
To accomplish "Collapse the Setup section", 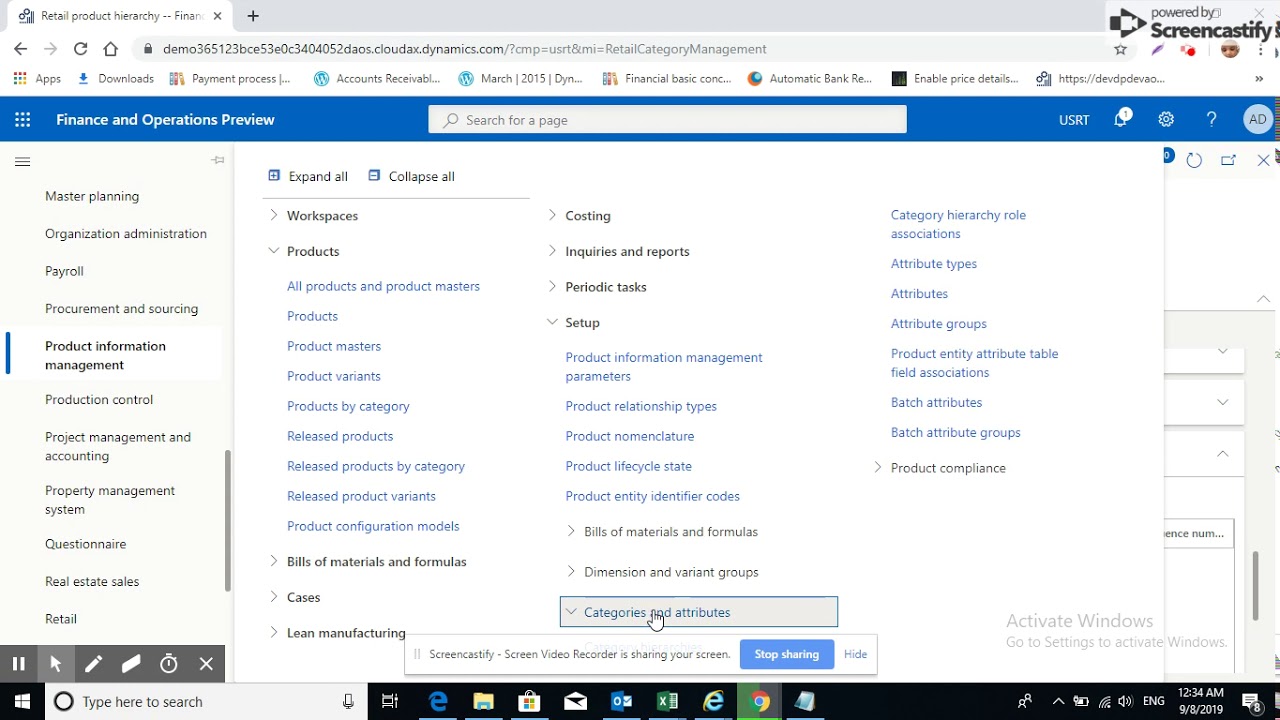I will [x=552, y=322].
